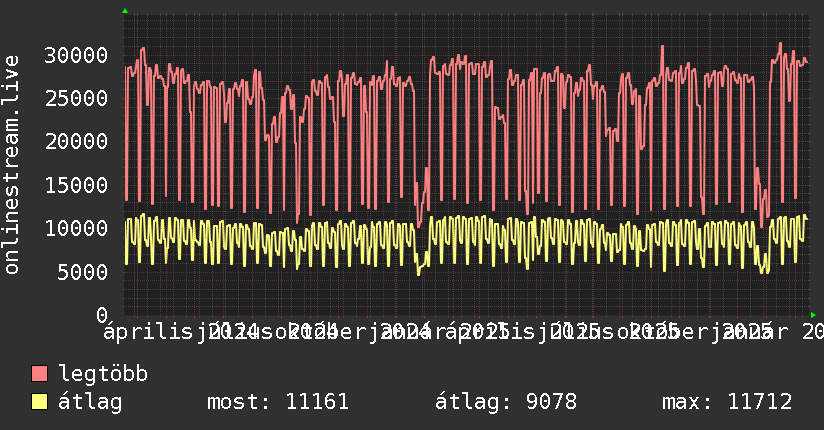
Task: Click the green arrow ending the x-axis
Action: pos(813,315)
